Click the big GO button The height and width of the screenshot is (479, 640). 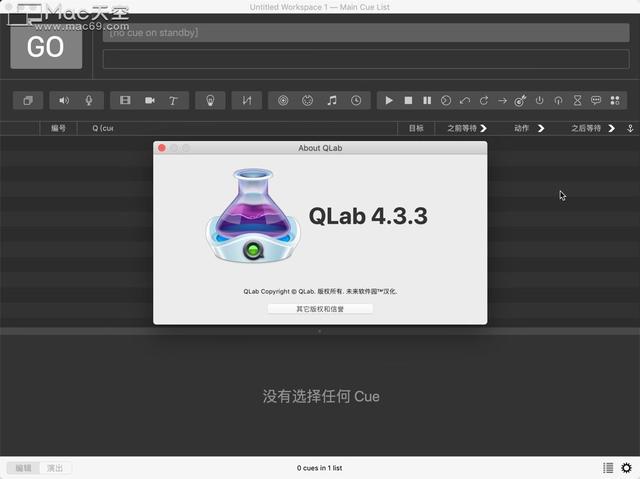point(46,47)
